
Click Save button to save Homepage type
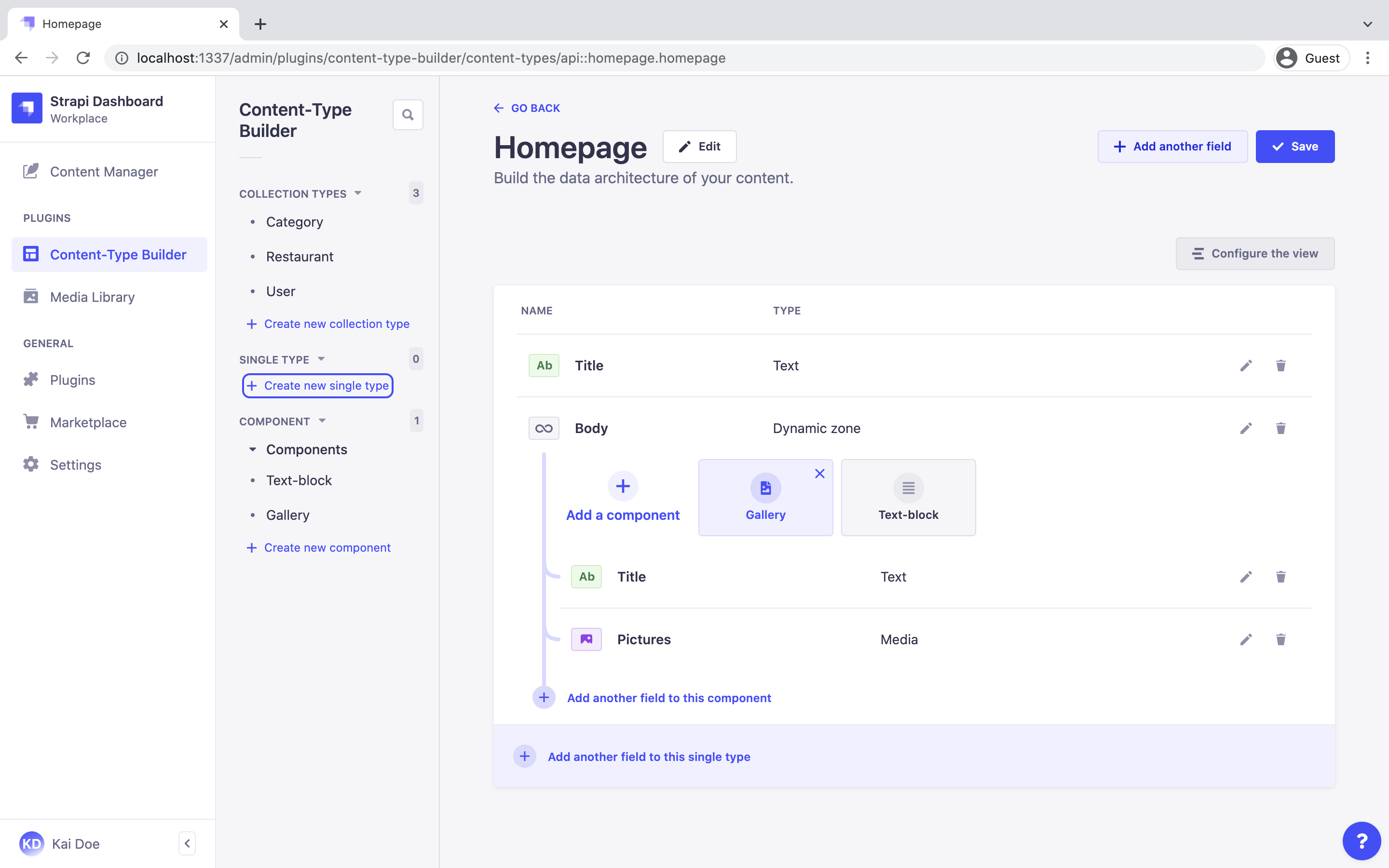(x=1295, y=146)
